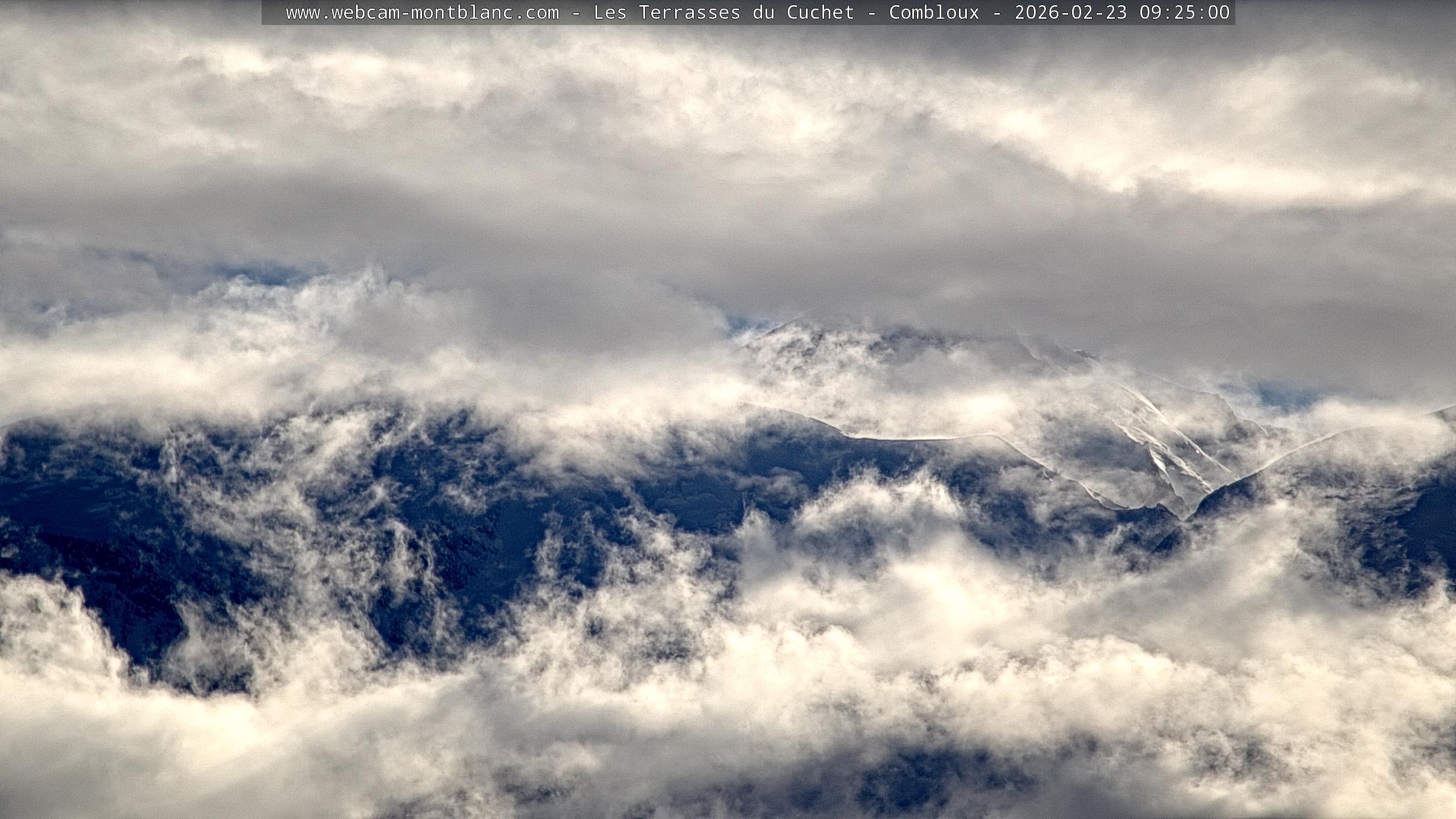Click the 'Combloux' location text
Screen dimensions: 1456x819
click(x=934, y=13)
